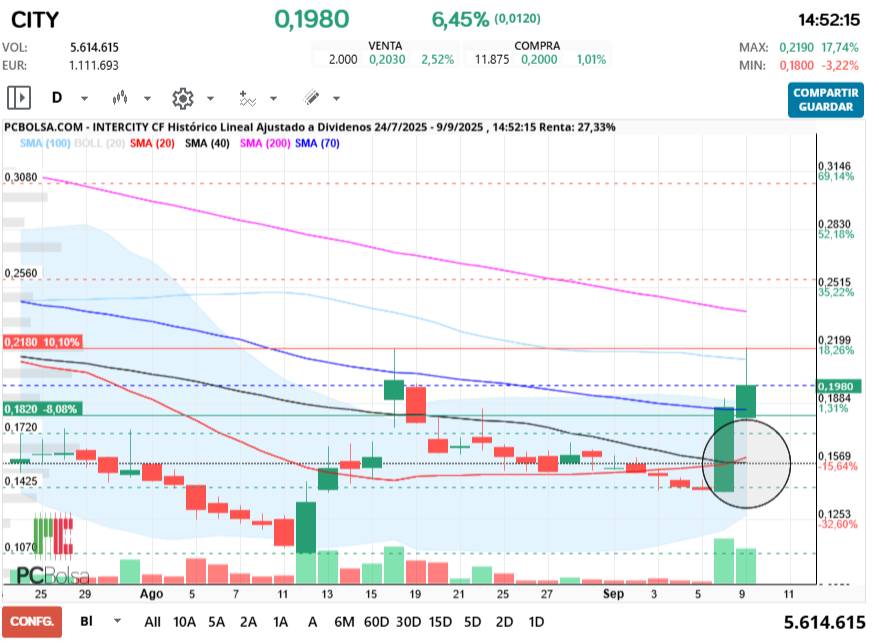Click the 0,3146 price axis label

pos(834,166)
